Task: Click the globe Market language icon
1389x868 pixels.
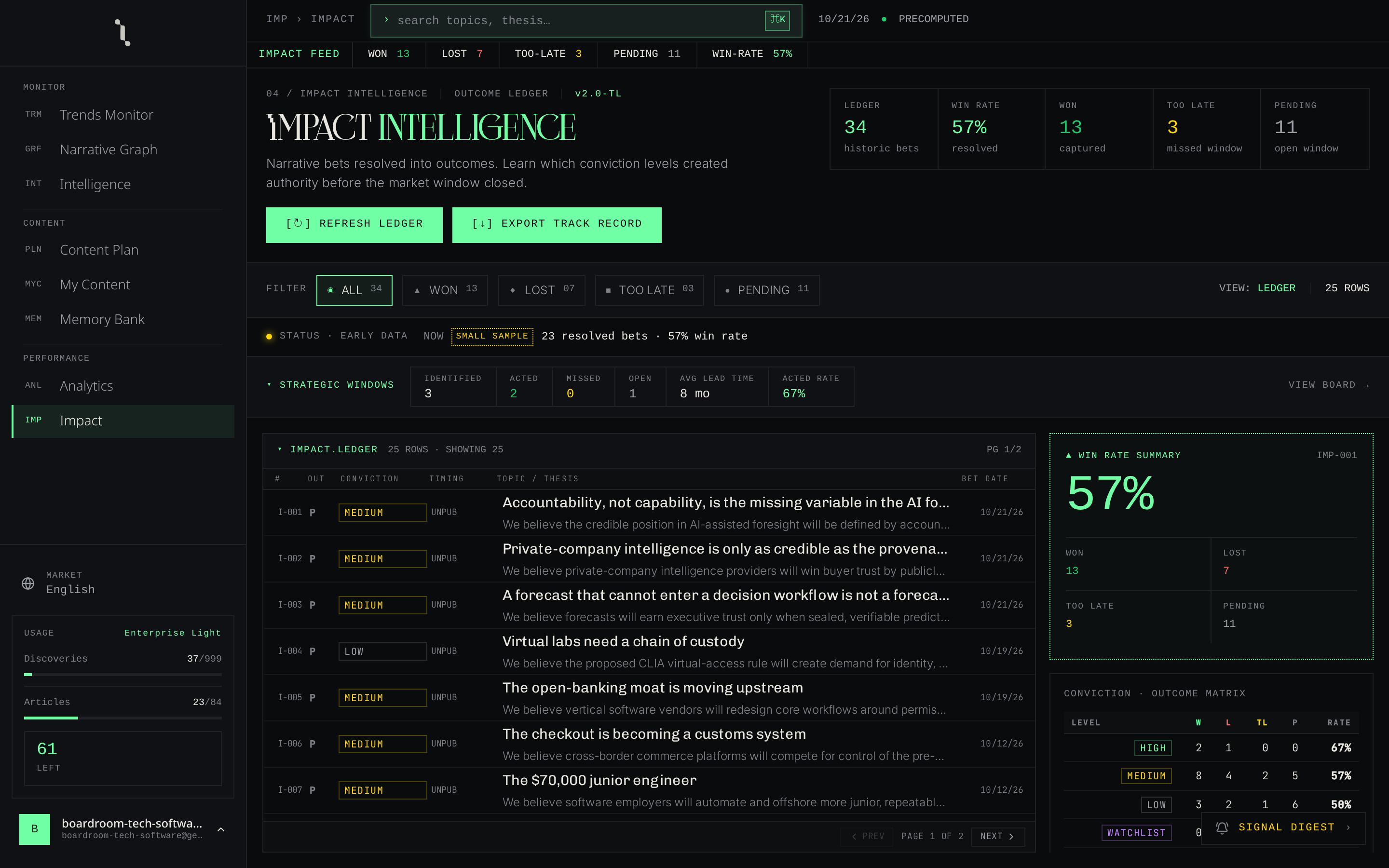Action: tap(28, 583)
